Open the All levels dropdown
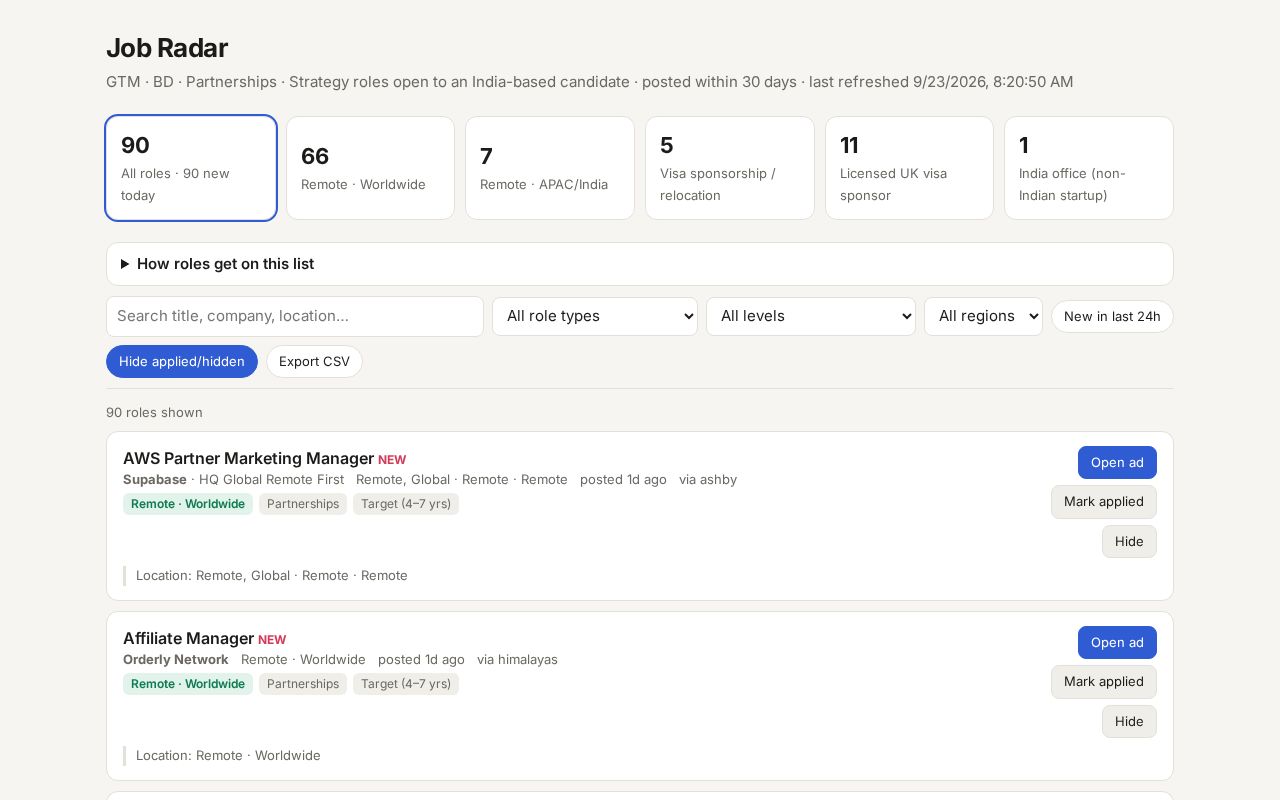Screen dimensions: 1280x800 tap(811, 316)
